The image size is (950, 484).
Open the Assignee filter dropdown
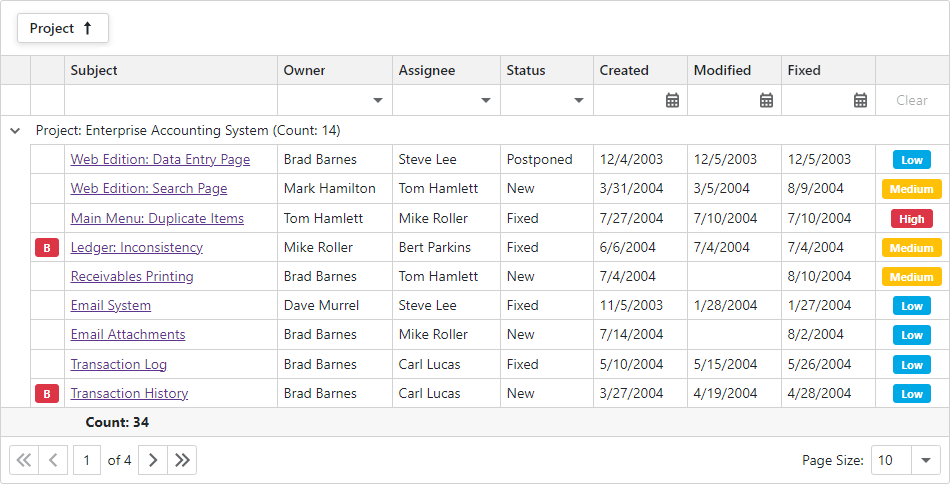coord(486,100)
